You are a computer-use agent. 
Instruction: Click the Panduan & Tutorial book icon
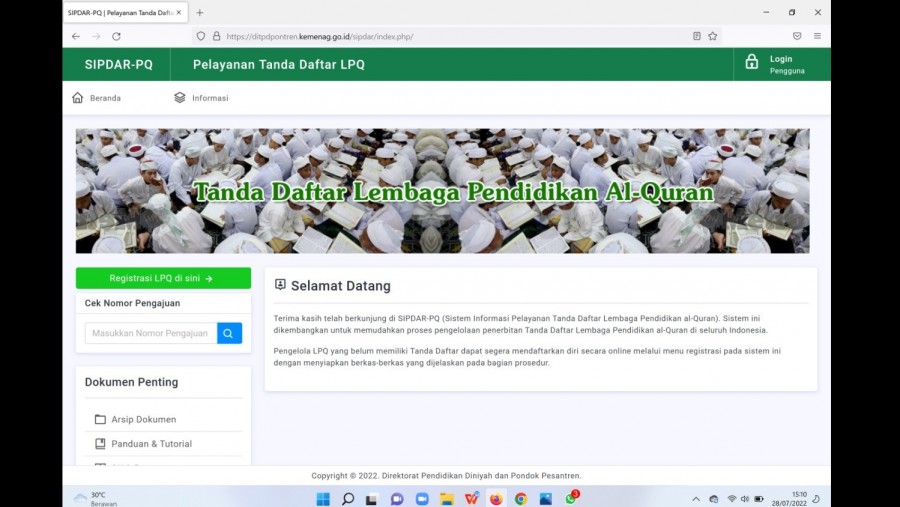tap(100, 444)
